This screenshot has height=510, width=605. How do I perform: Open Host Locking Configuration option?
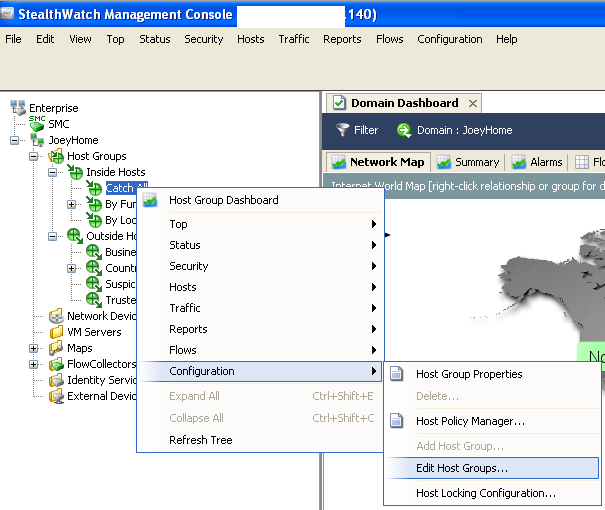coord(485,493)
